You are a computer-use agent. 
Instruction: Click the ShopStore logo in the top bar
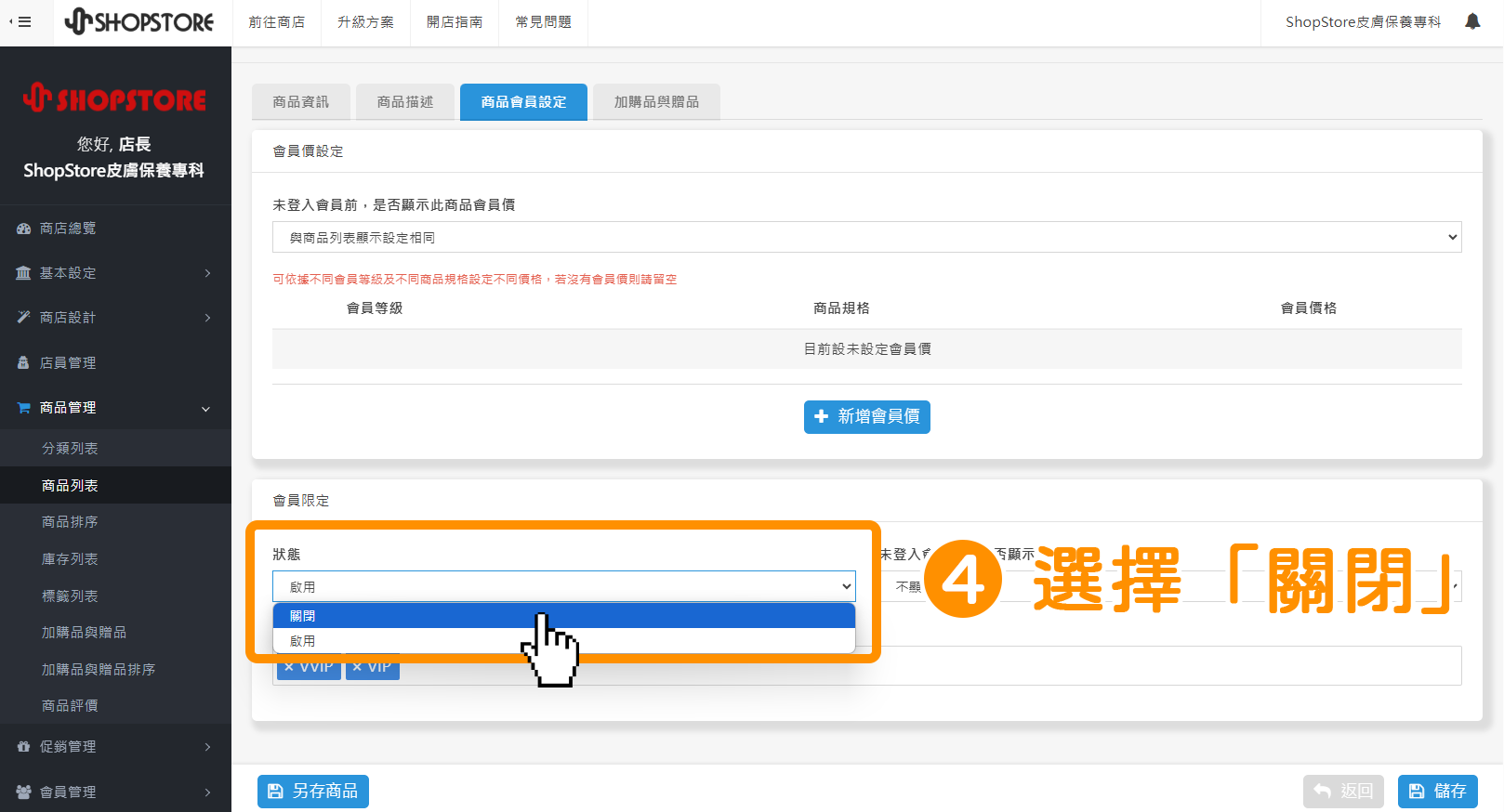[139, 21]
